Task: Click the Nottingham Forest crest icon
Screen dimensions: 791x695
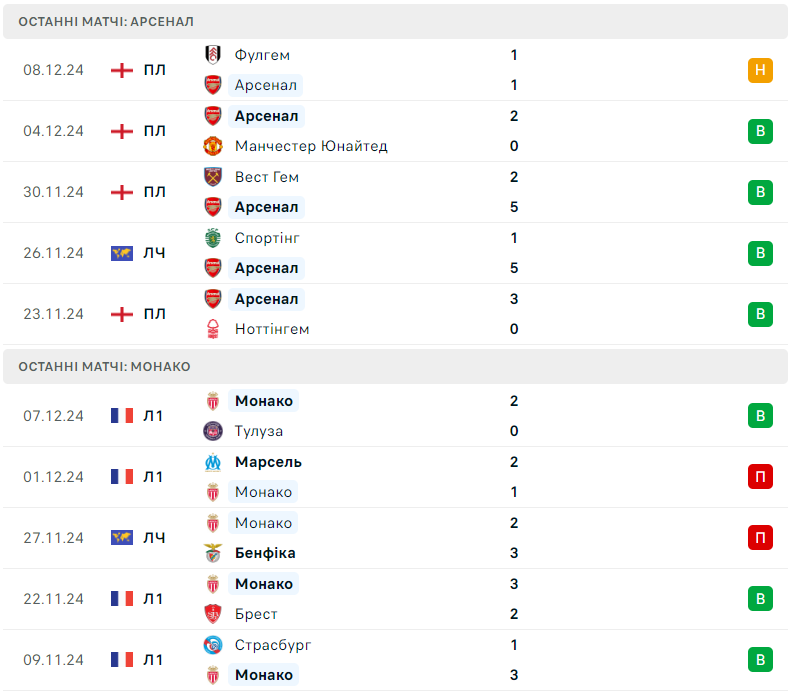Action: [x=213, y=329]
